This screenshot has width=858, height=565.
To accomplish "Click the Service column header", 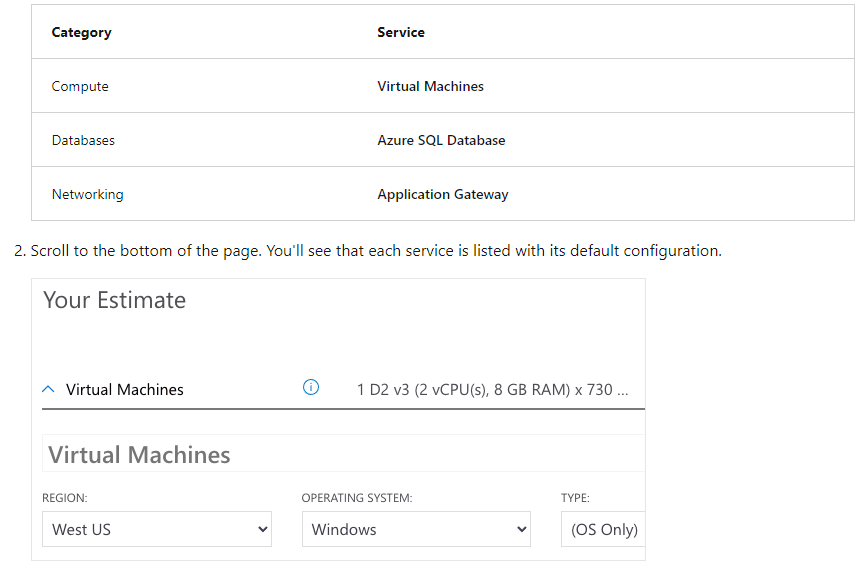I will (x=401, y=32).
